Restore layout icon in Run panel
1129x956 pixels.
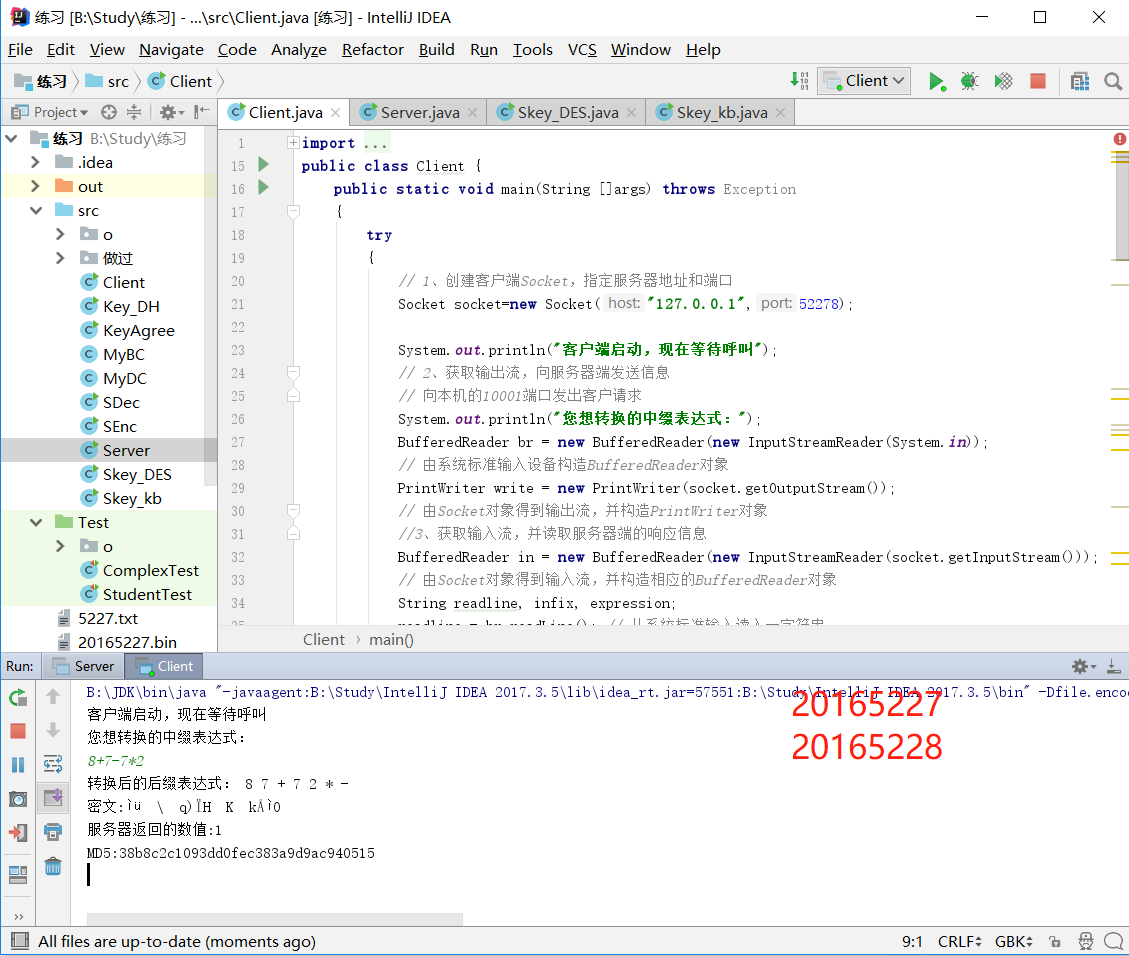click(x=18, y=874)
